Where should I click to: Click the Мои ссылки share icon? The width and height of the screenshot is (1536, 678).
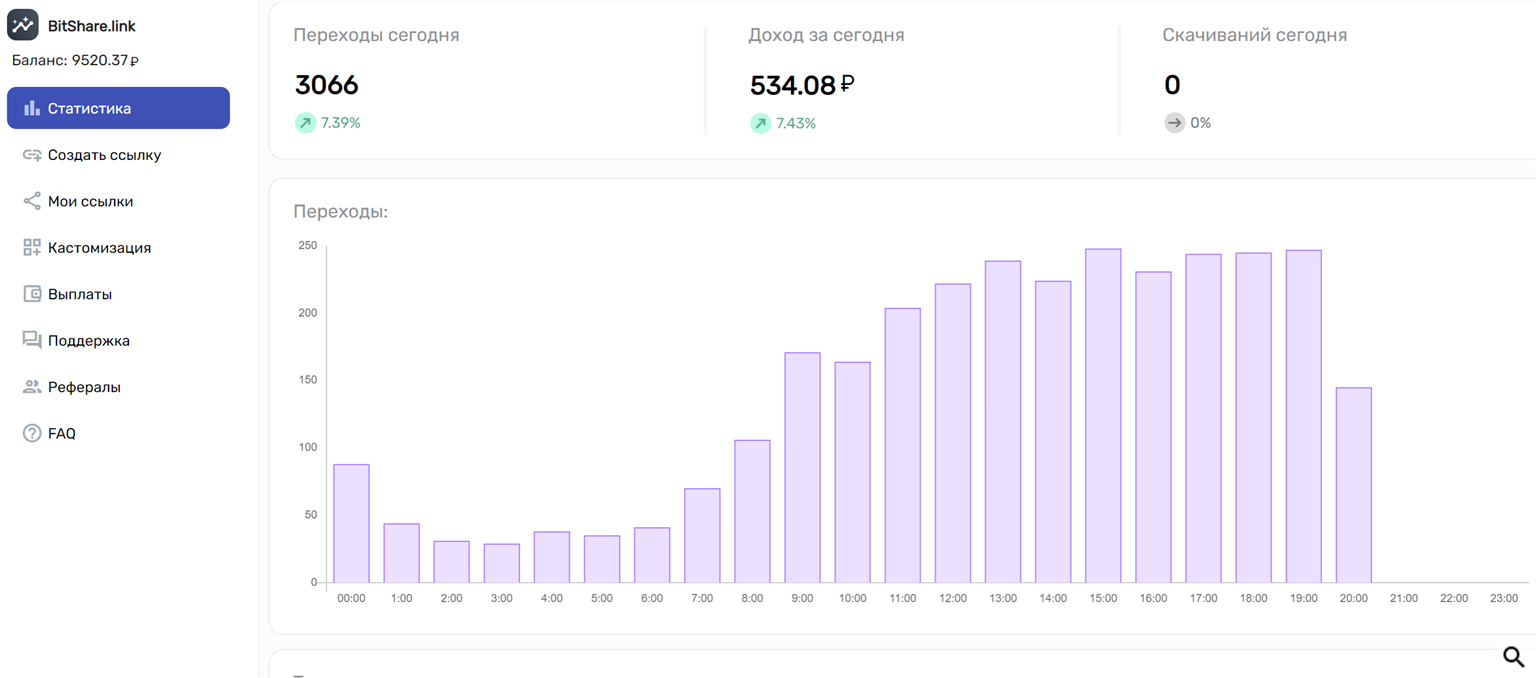pos(32,201)
